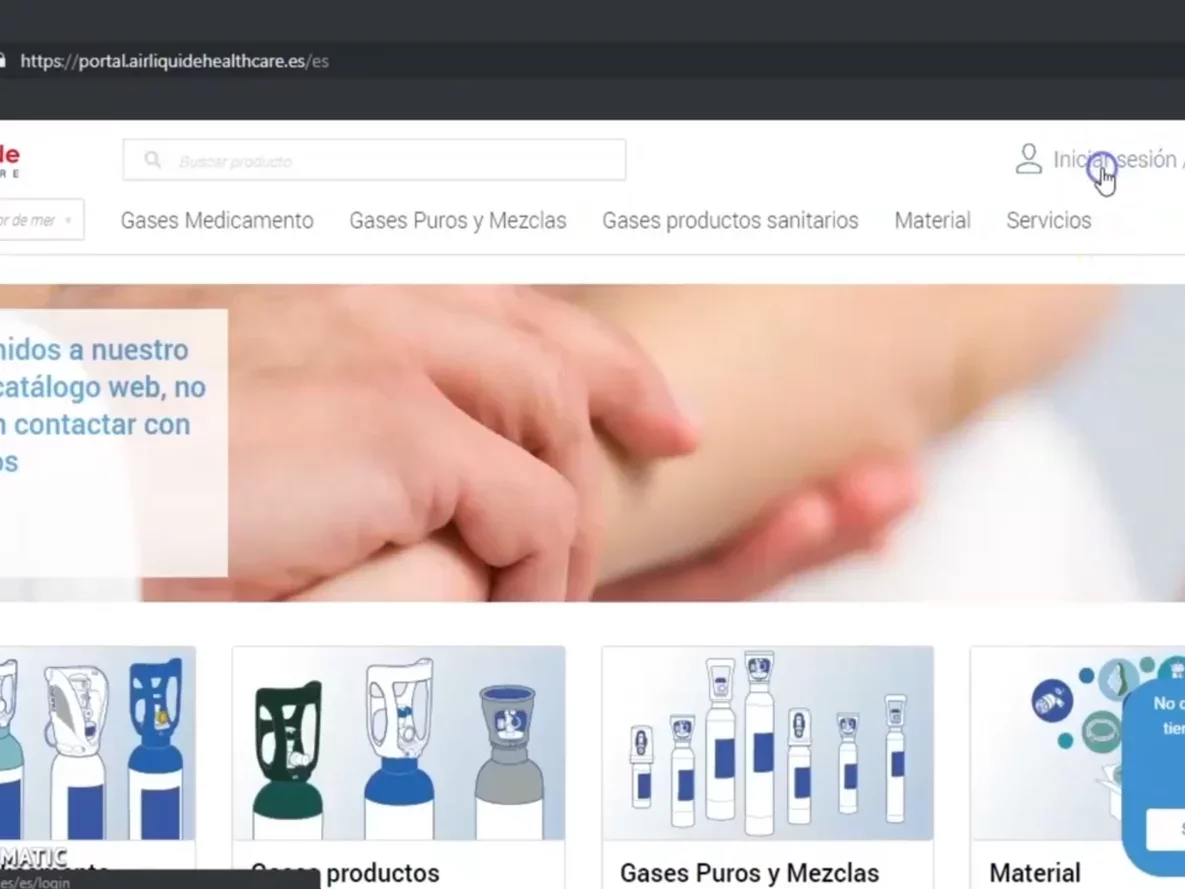Go to Material in the top menu

click(932, 221)
